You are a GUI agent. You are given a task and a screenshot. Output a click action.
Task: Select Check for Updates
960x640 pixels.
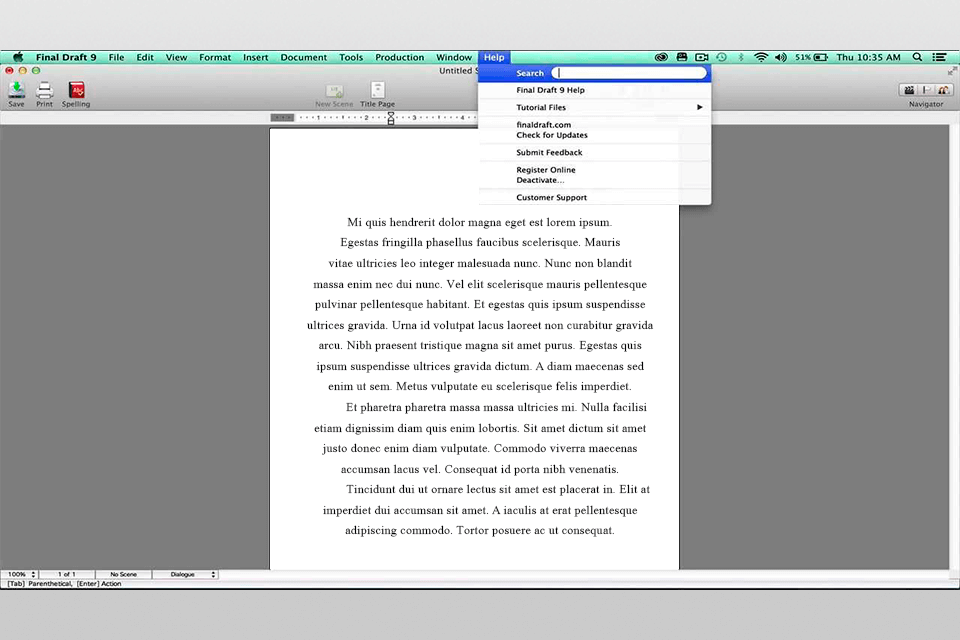[594, 135]
